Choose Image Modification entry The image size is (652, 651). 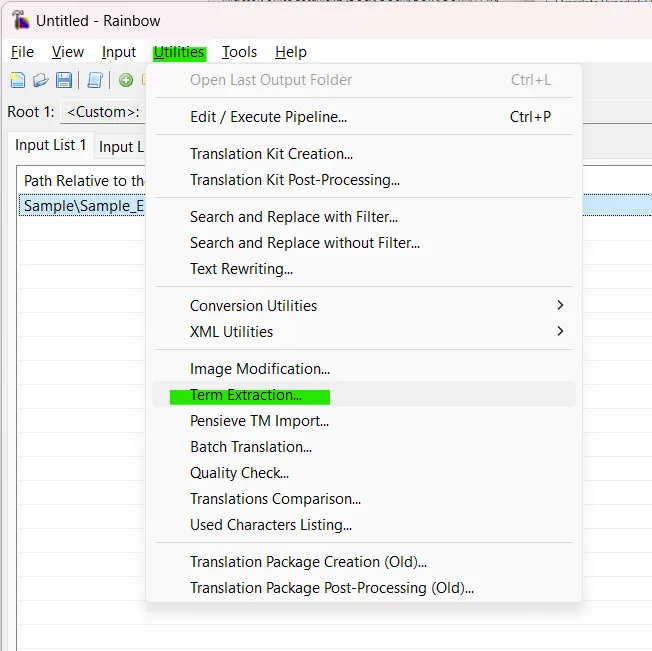point(364,369)
